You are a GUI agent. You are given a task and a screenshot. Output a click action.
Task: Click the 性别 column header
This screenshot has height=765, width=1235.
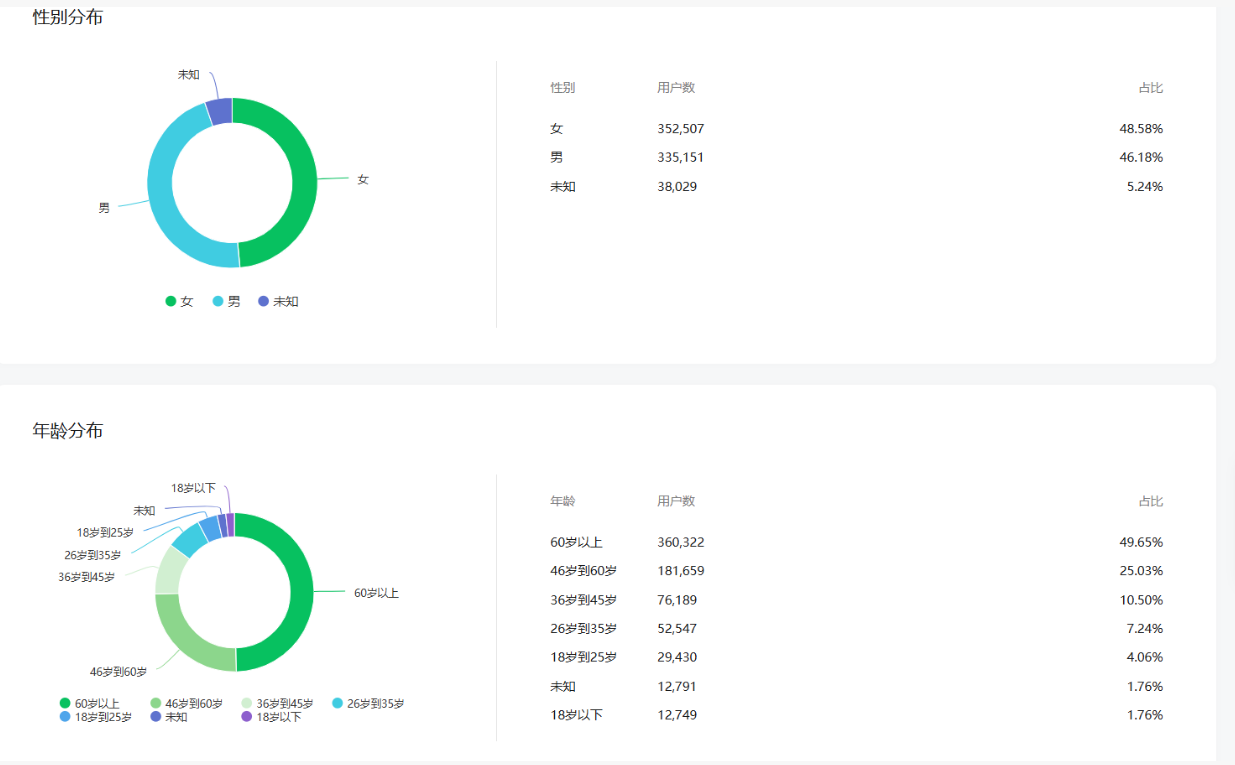(x=562, y=88)
